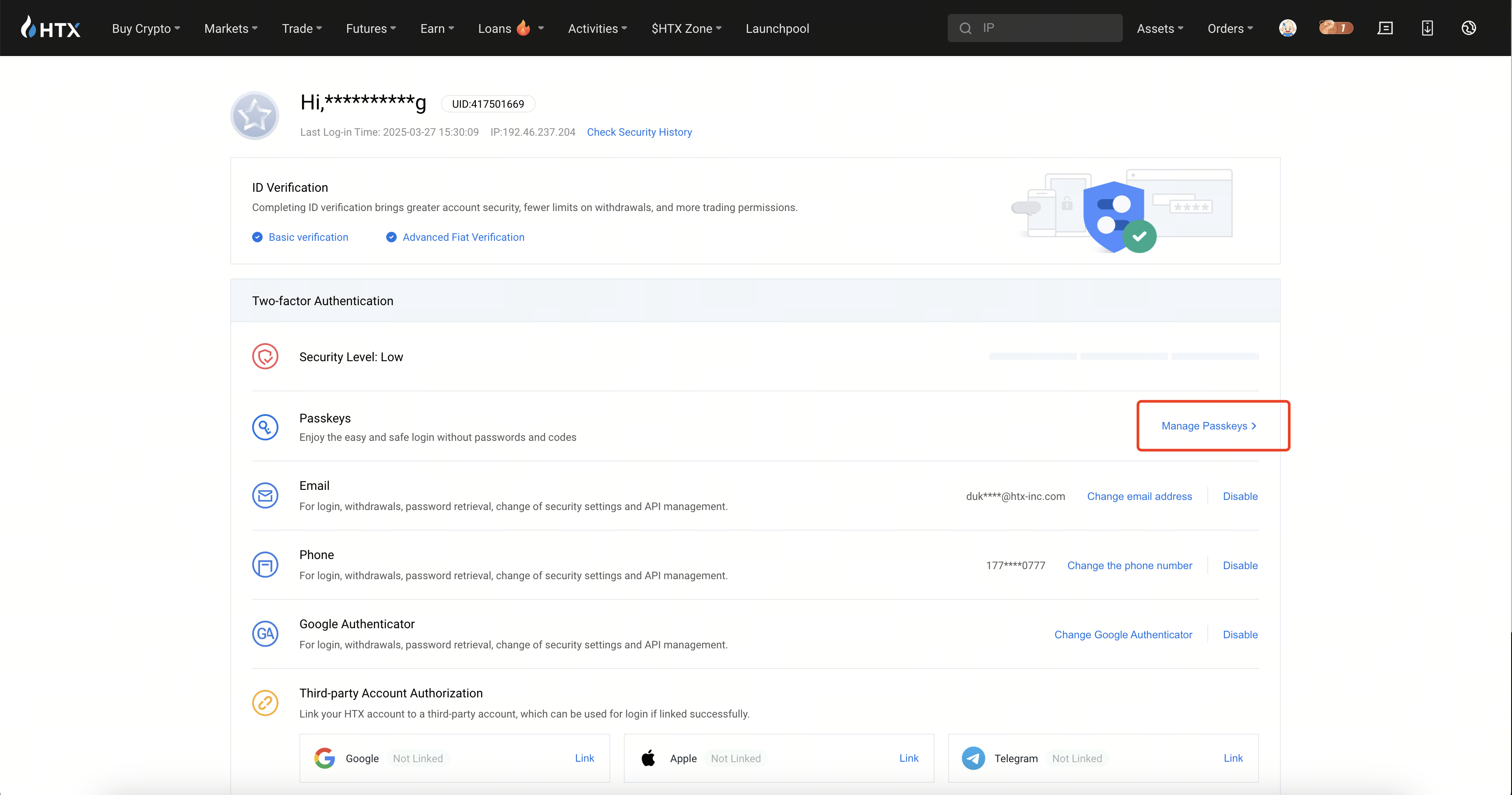The width and height of the screenshot is (1512, 795).
Task: Open the Assets dropdown
Action: (x=1160, y=28)
